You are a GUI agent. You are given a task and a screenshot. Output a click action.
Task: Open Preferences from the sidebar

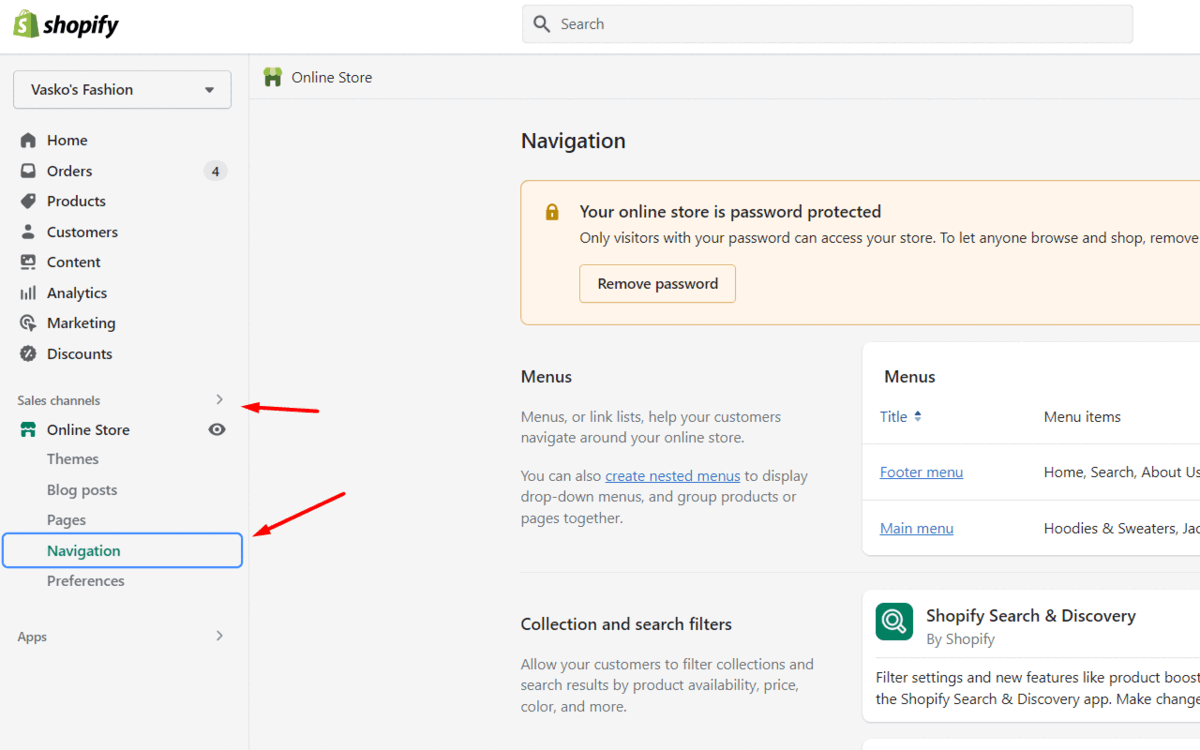[x=86, y=580]
